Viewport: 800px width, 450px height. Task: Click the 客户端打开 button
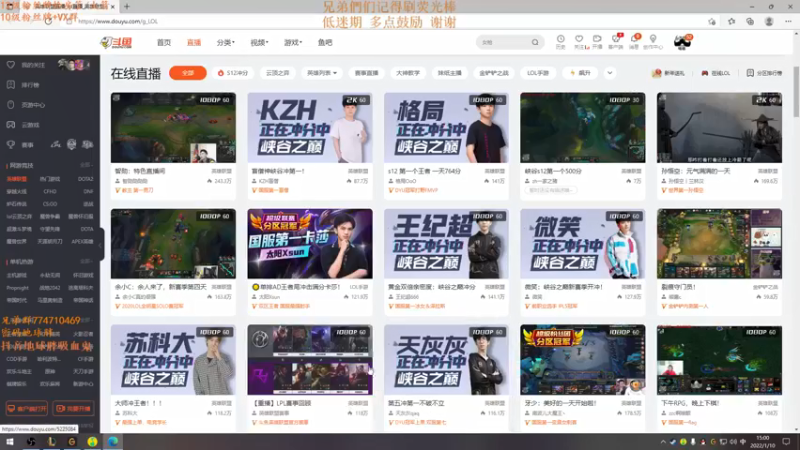pyautogui.click(x=27, y=409)
